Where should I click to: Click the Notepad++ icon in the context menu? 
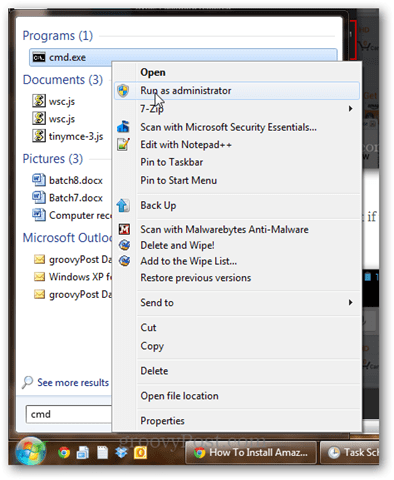tap(123, 145)
